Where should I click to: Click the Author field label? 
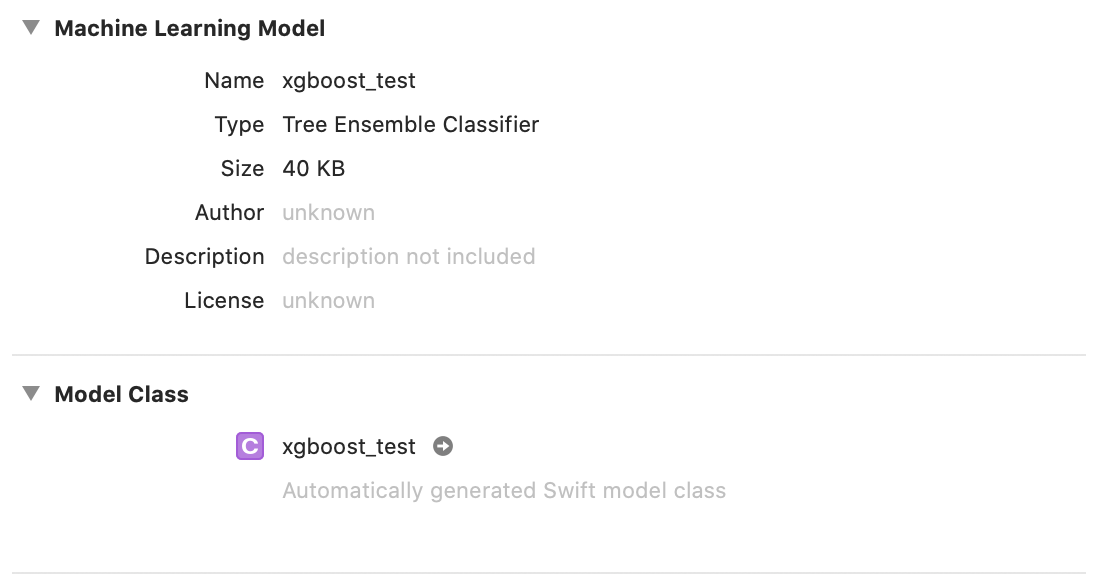coord(229,212)
